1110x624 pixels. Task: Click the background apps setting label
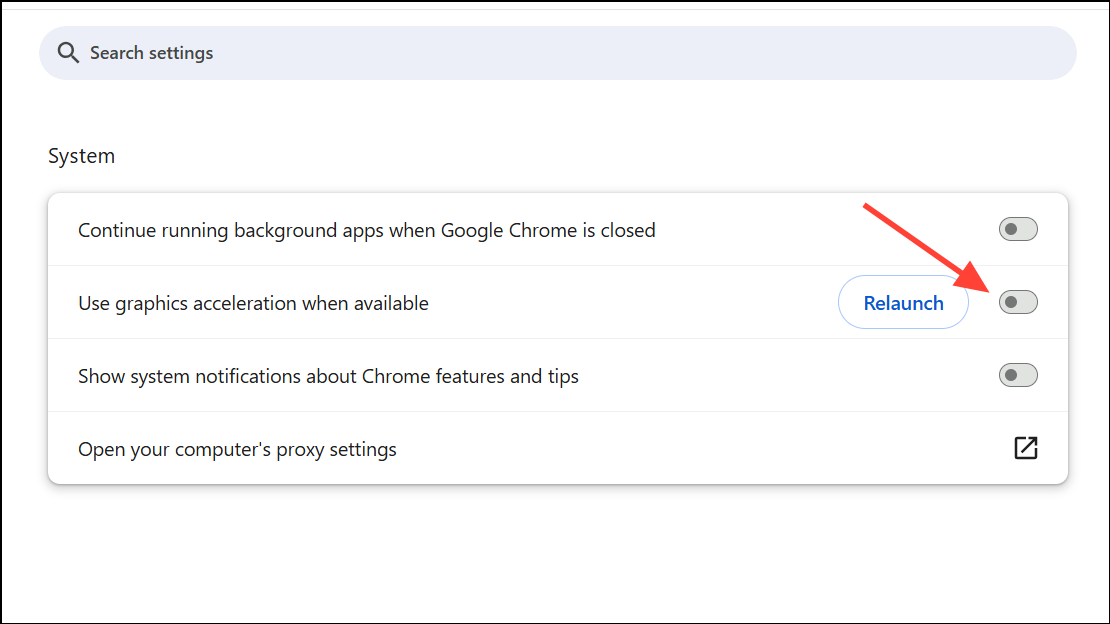366,229
